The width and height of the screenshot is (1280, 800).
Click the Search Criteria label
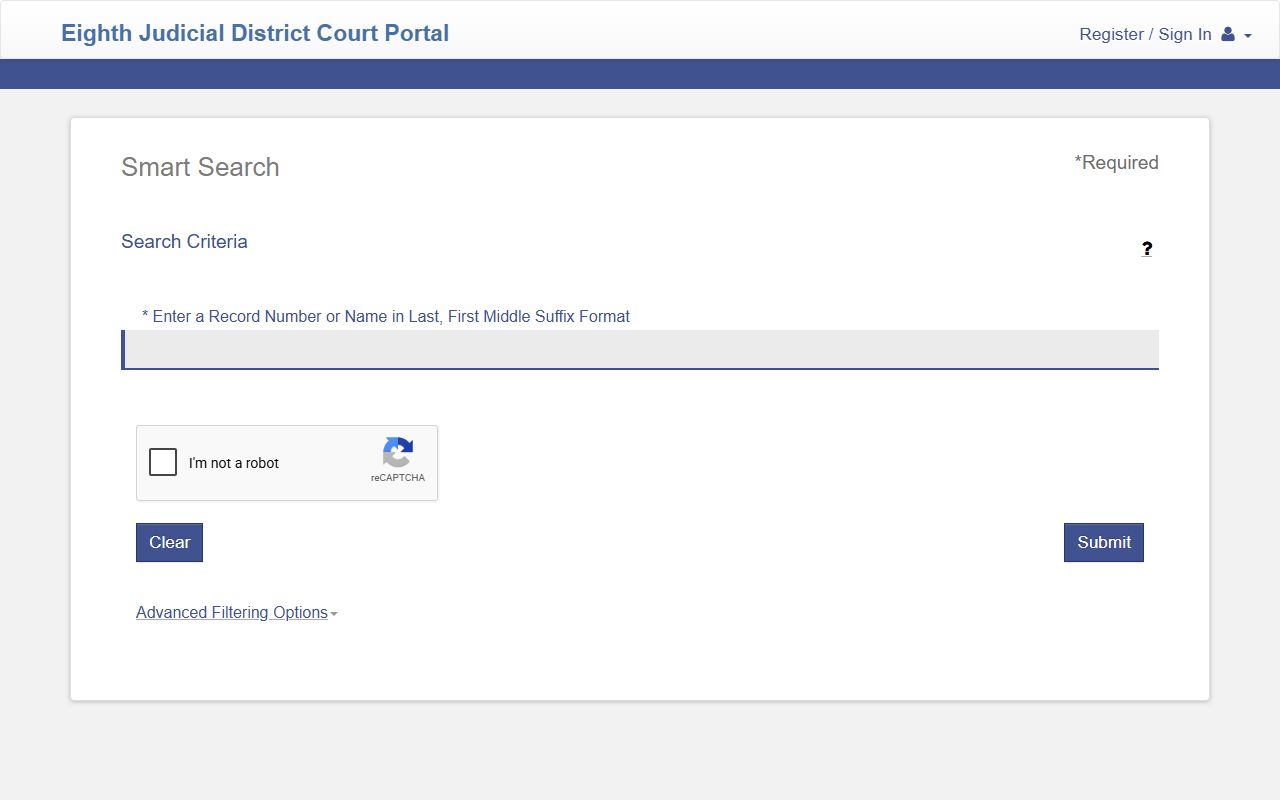click(184, 241)
